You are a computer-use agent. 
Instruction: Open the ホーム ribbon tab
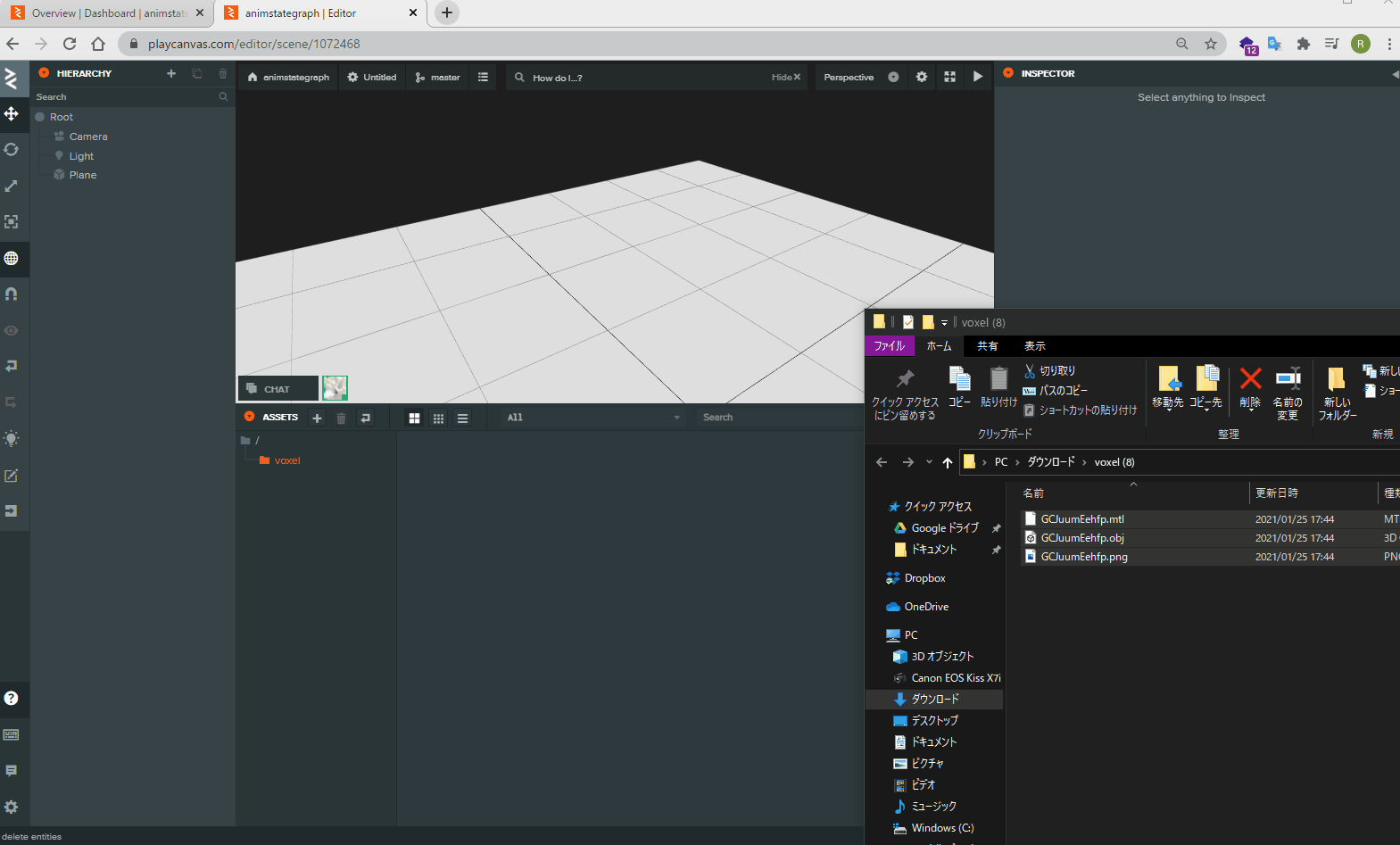(x=939, y=346)
